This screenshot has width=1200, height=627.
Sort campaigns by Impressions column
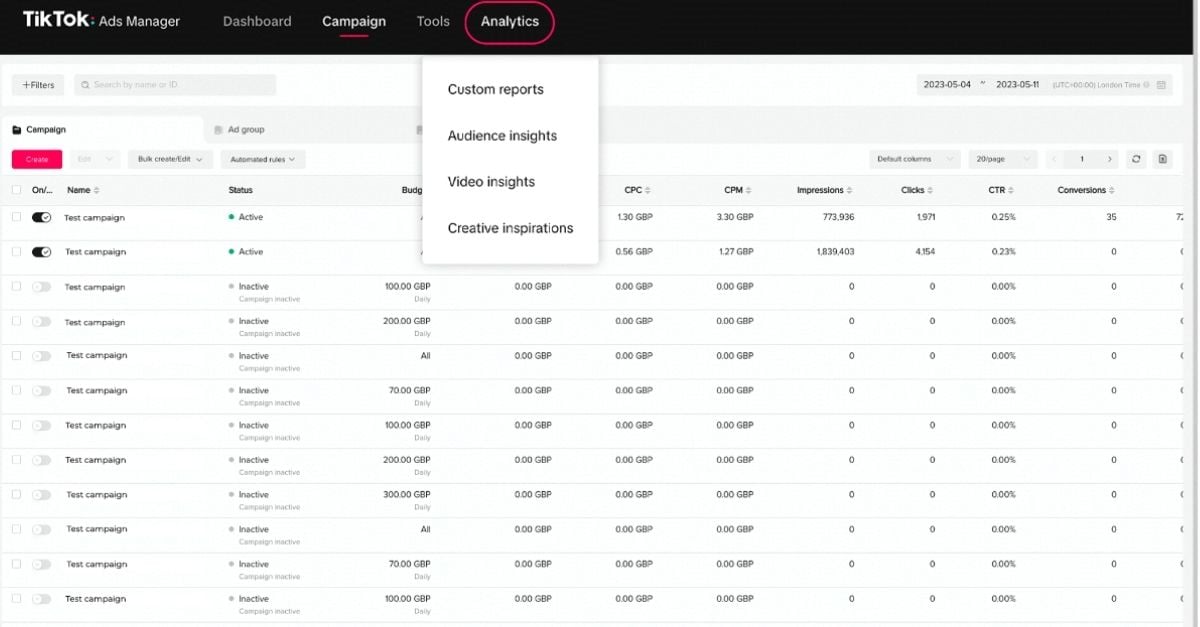click(x=822, y=189)
